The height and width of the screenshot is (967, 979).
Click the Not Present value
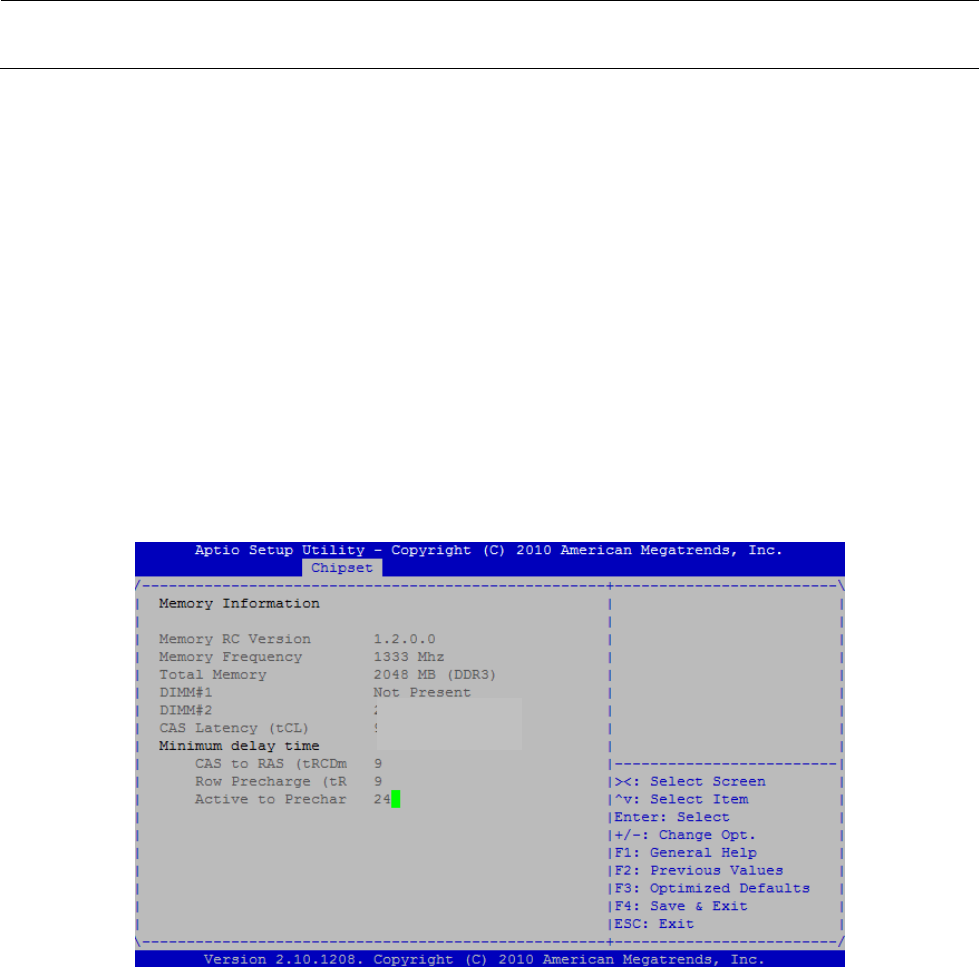pos(422,692)
